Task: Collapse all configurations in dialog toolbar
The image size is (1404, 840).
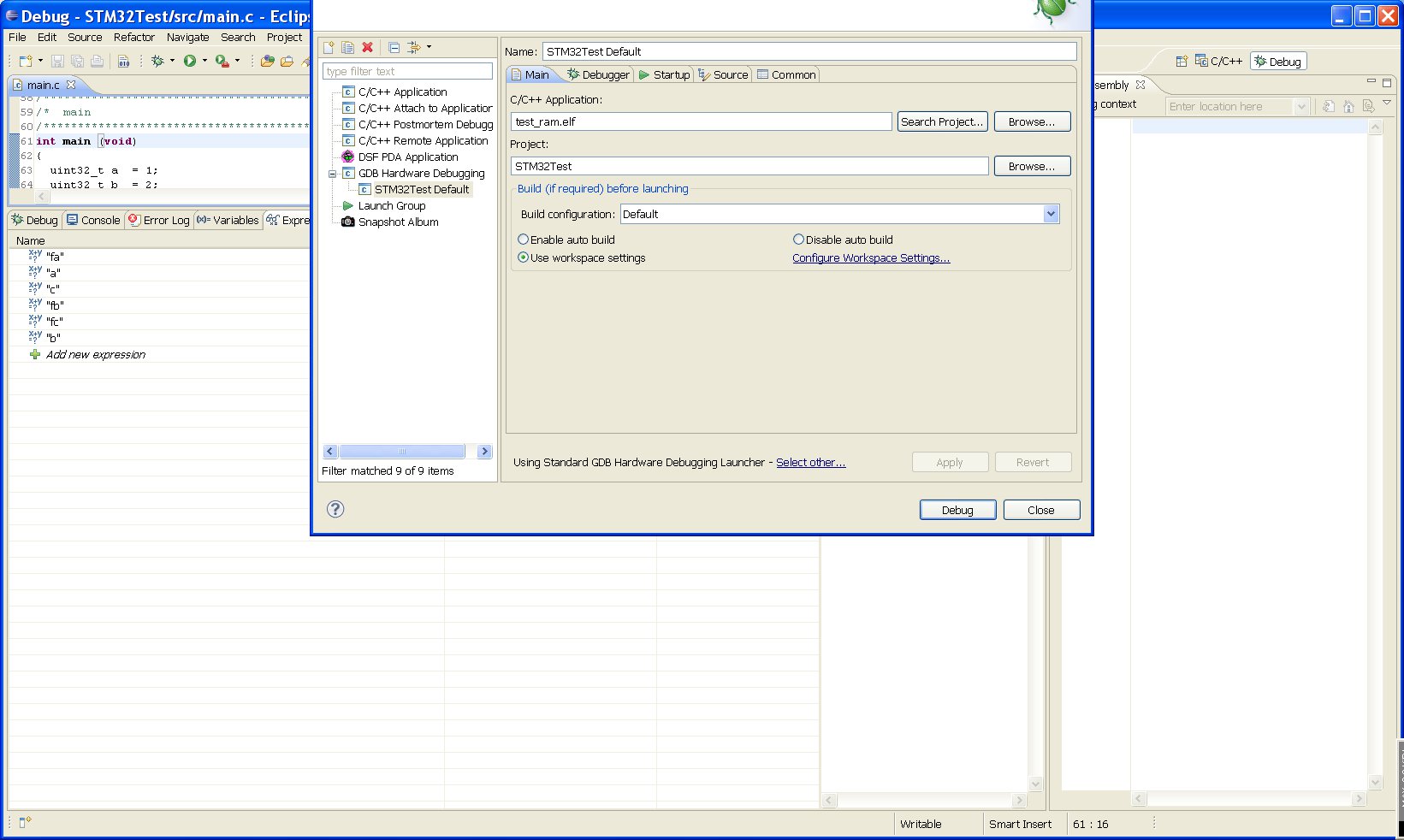Action: coord(394,48)
